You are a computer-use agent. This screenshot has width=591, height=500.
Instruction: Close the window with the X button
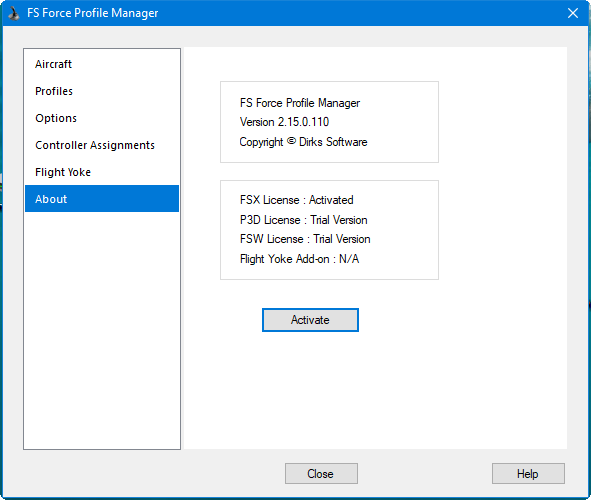coord(573,13)
